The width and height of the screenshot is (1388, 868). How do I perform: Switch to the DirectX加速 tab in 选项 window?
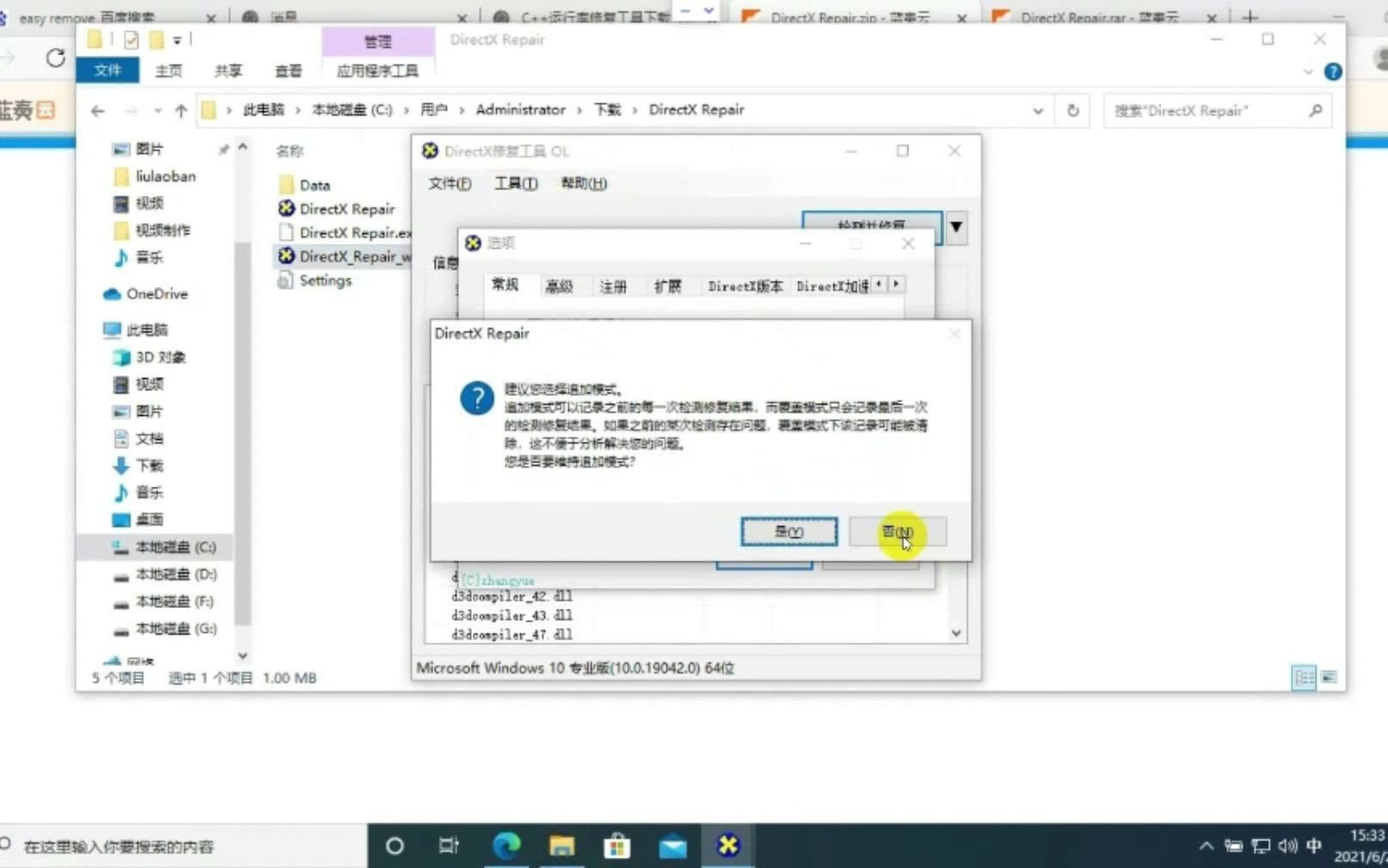click(x=832, y=287)
